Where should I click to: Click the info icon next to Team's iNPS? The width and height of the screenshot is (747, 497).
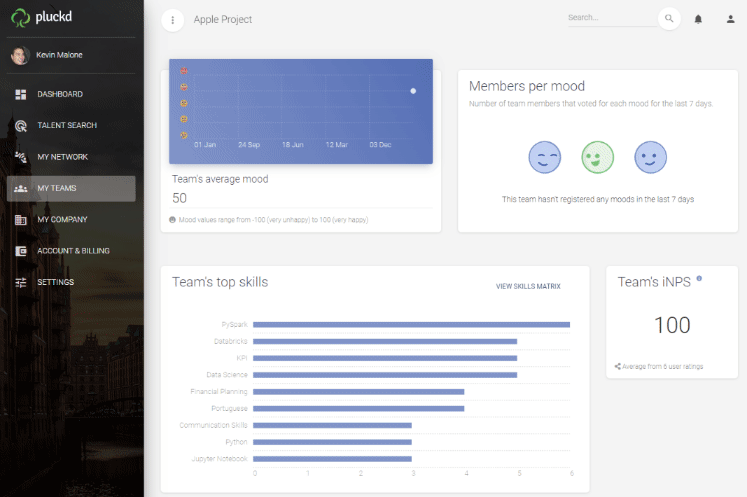[699, 278]
